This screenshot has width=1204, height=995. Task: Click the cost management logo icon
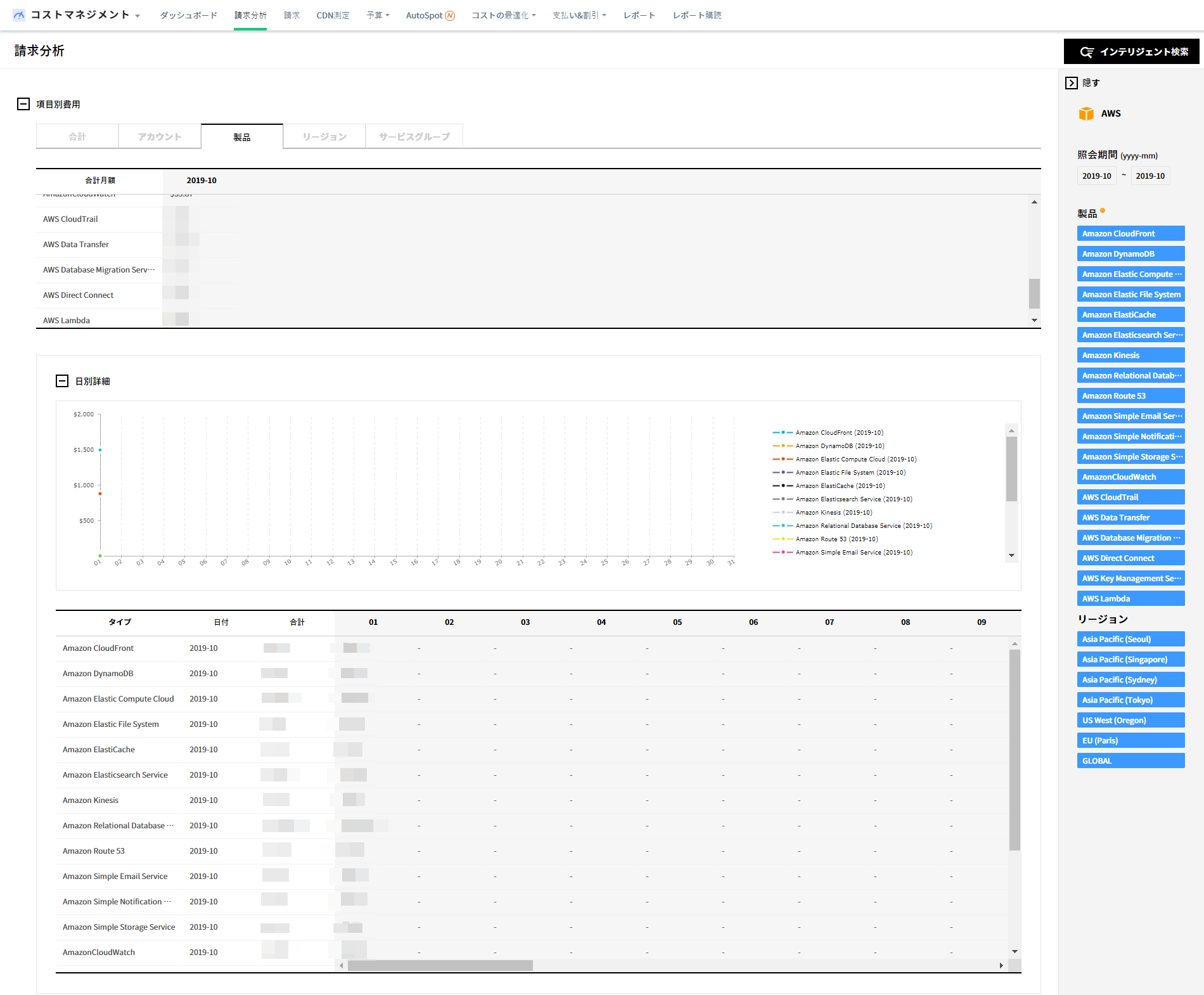19,15
